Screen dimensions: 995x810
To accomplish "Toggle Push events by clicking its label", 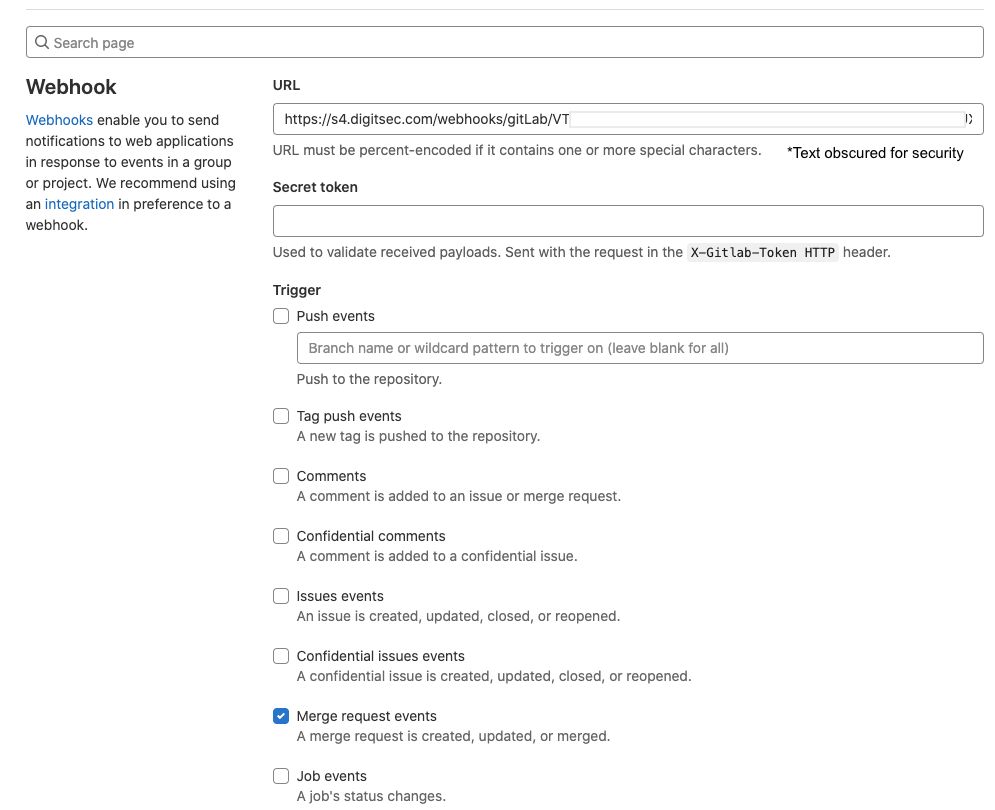I will point(335,315).
